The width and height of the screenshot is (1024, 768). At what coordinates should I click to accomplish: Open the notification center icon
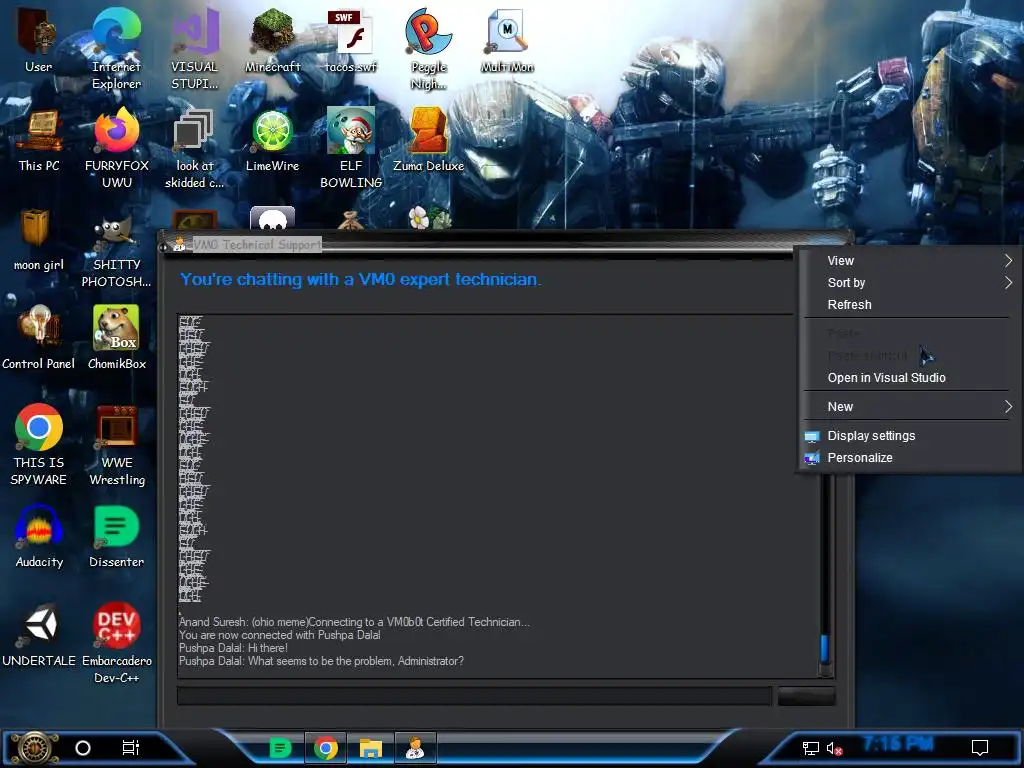click(980, 748)
